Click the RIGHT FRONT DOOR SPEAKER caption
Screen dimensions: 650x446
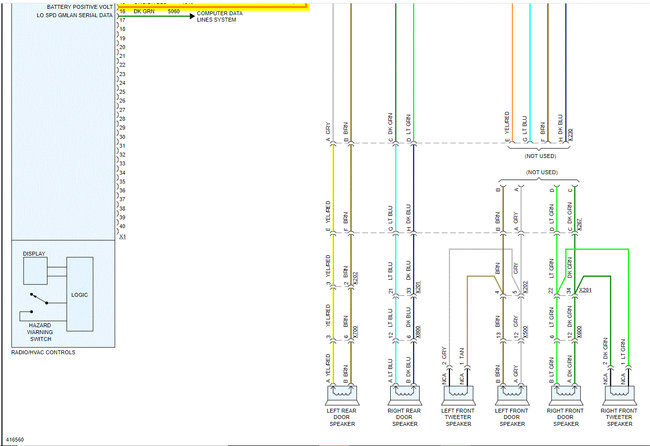tap(566, 417)
